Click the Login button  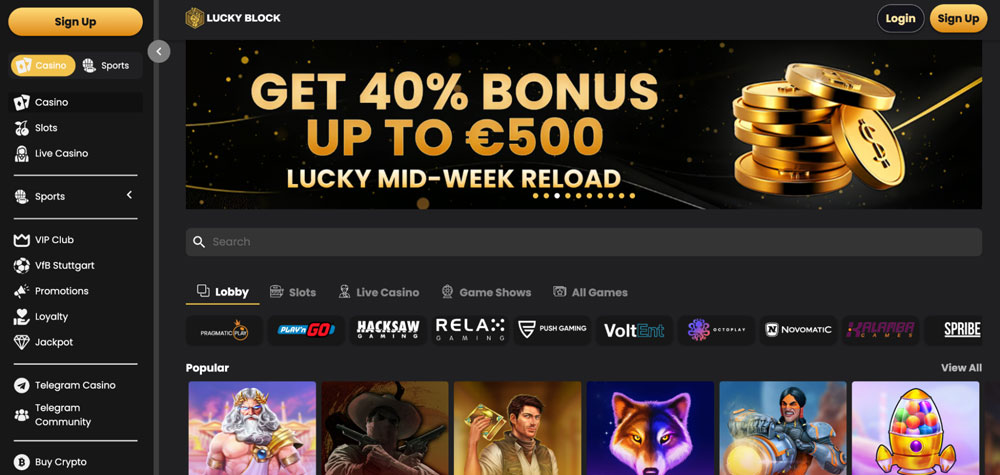pyautogui.click(x=901, y=18)
